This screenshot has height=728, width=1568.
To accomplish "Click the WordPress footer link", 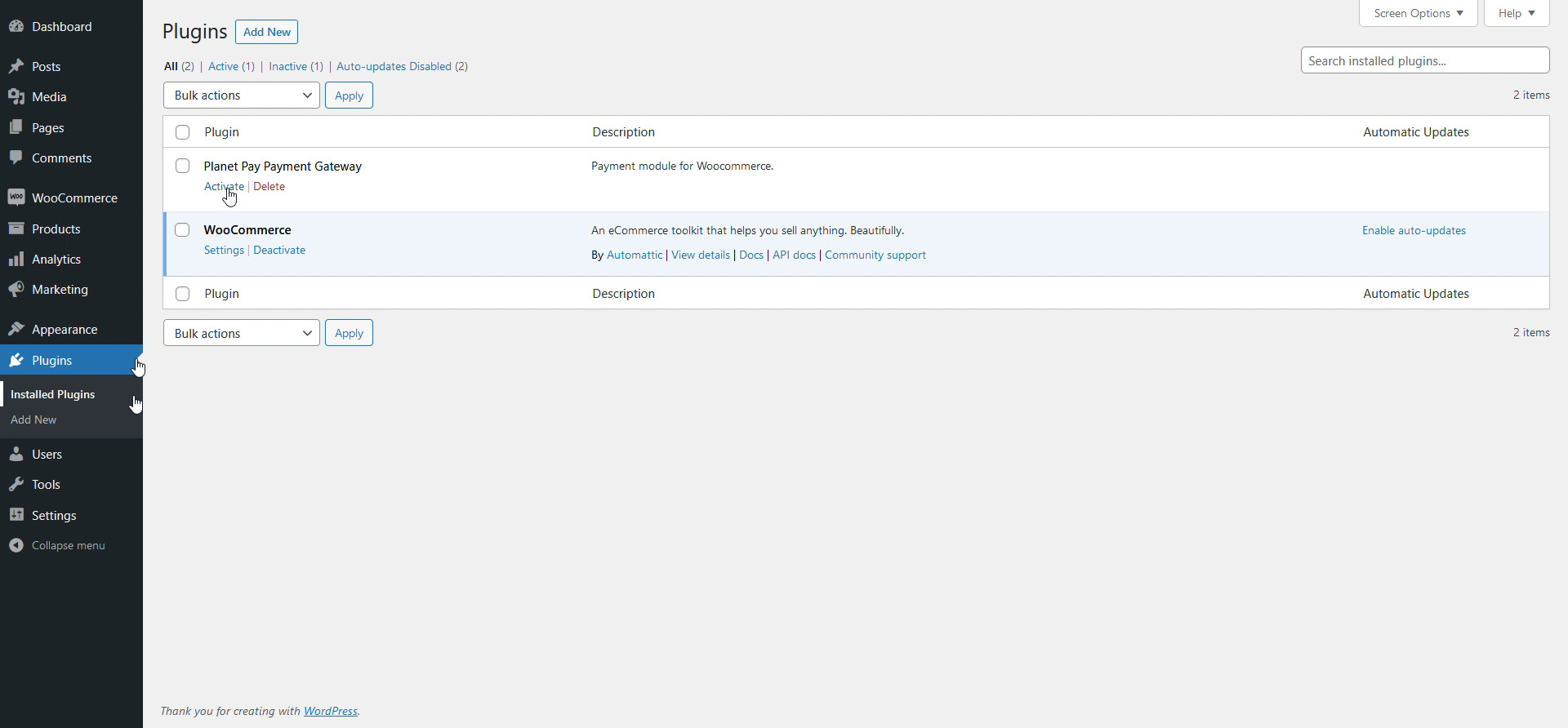I will click(331, 711).
